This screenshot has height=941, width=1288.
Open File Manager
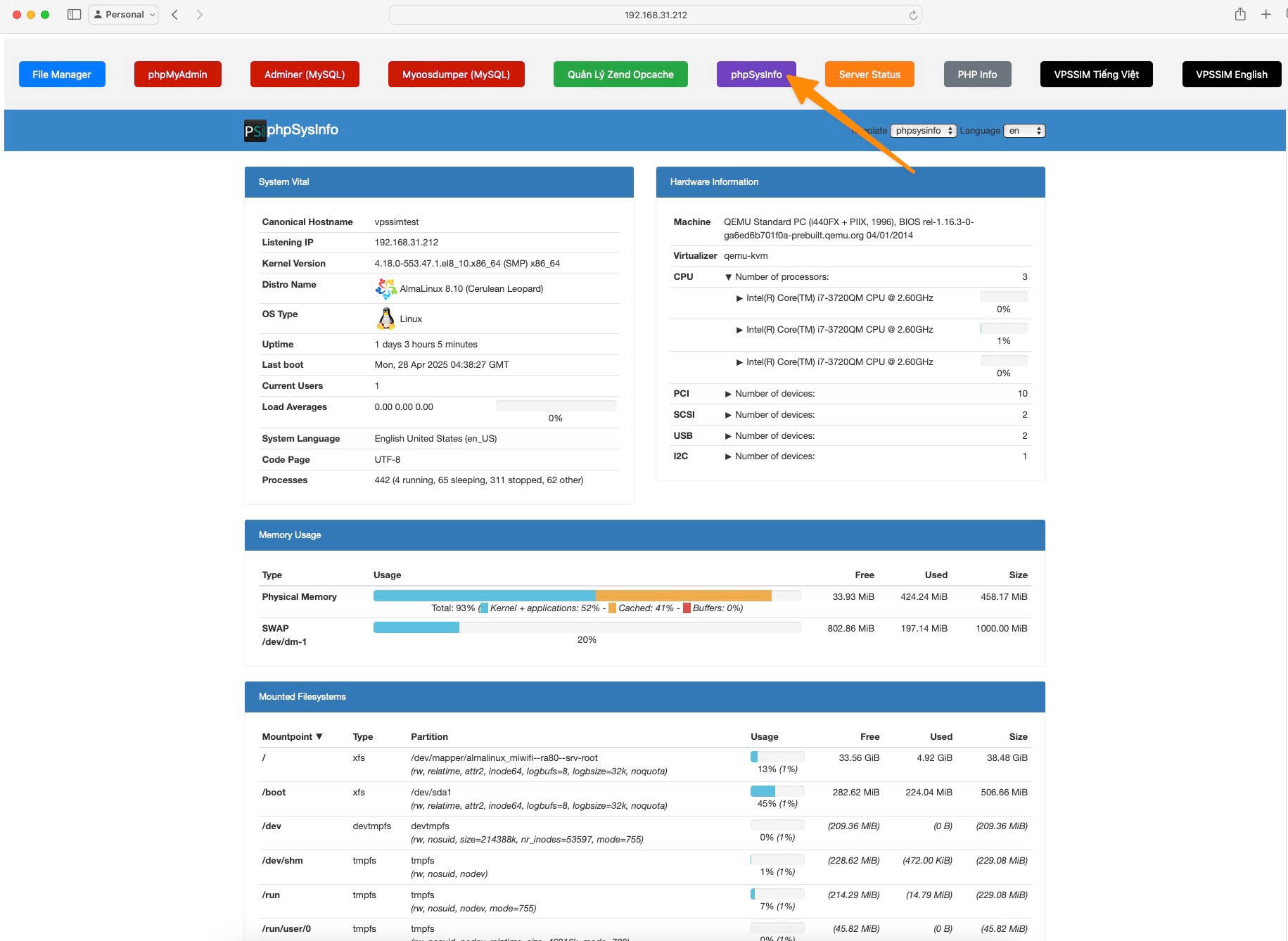click(x=62, y=74)
